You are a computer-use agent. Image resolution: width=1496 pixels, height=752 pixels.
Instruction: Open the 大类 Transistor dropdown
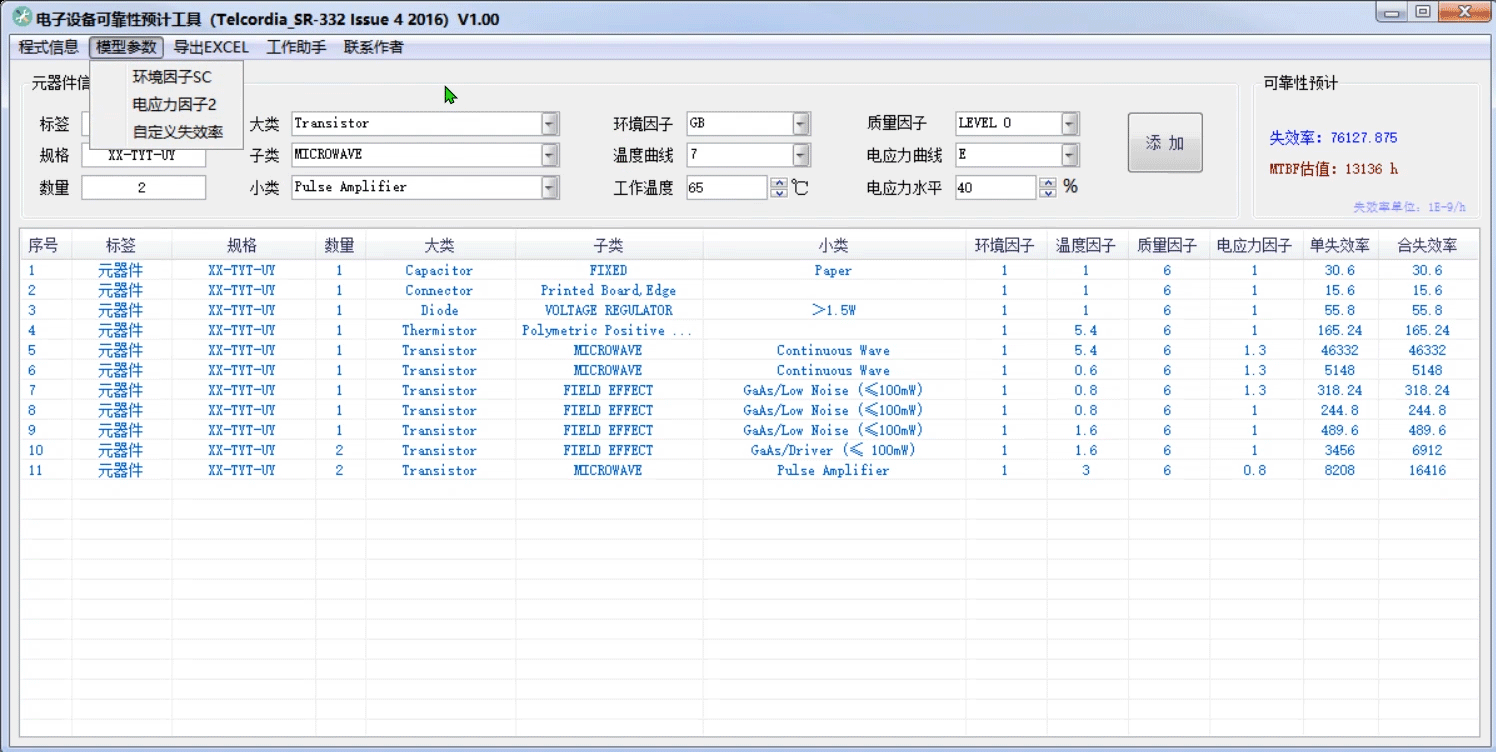click(549, 124)
